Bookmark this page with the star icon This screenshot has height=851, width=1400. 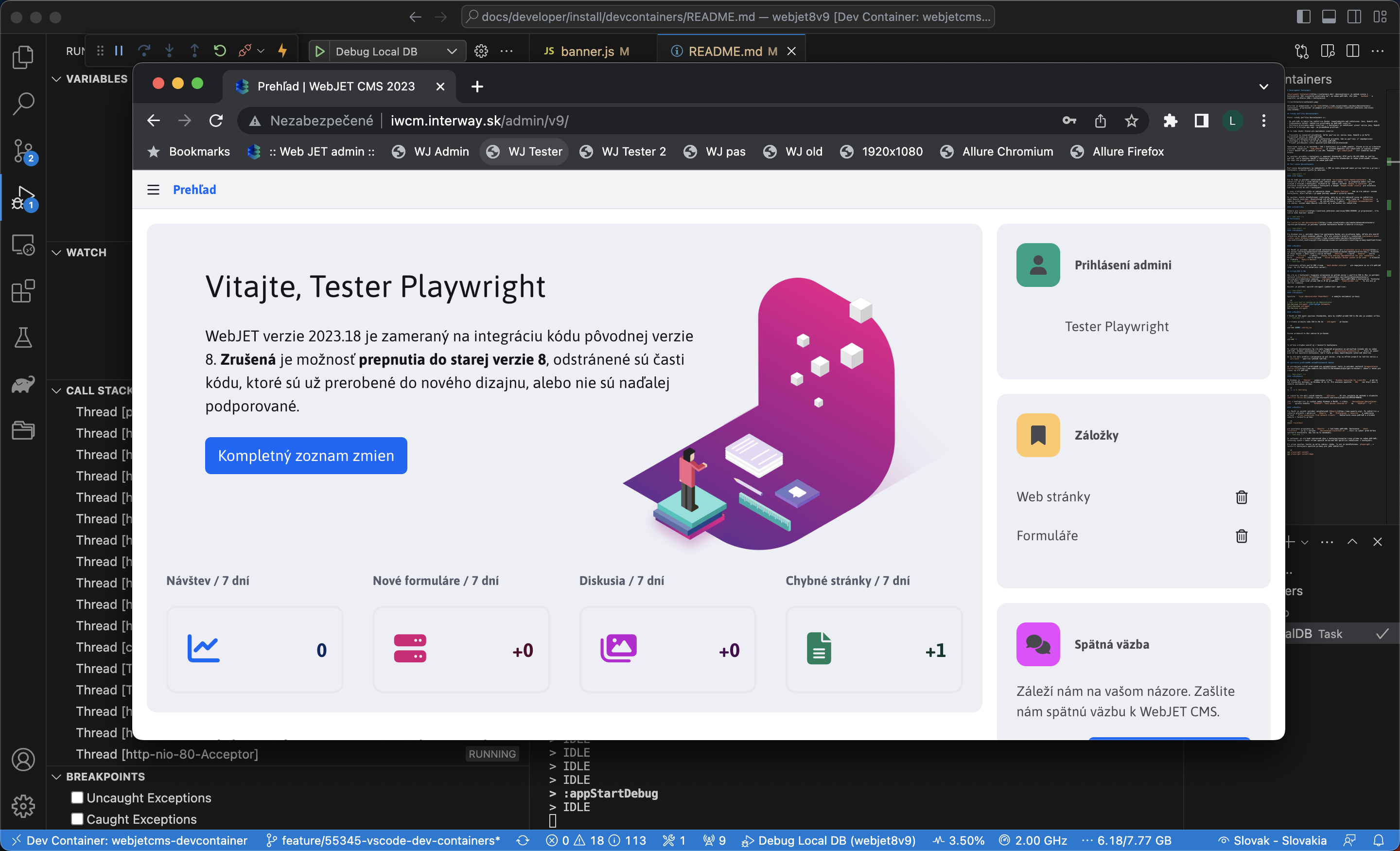(x=1131, y=121)
